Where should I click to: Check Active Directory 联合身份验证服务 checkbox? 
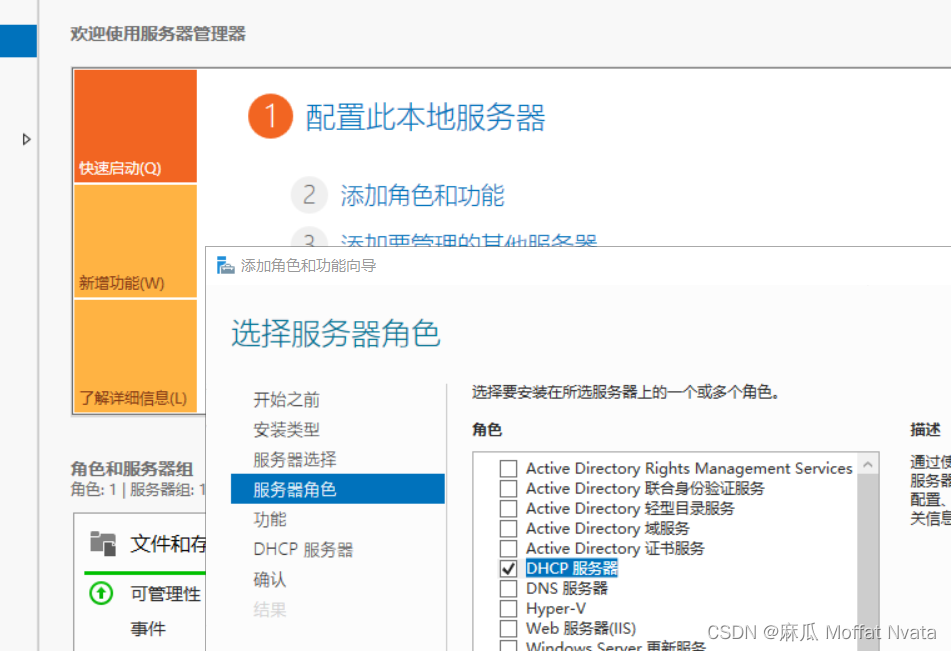[x=508, y=488]
